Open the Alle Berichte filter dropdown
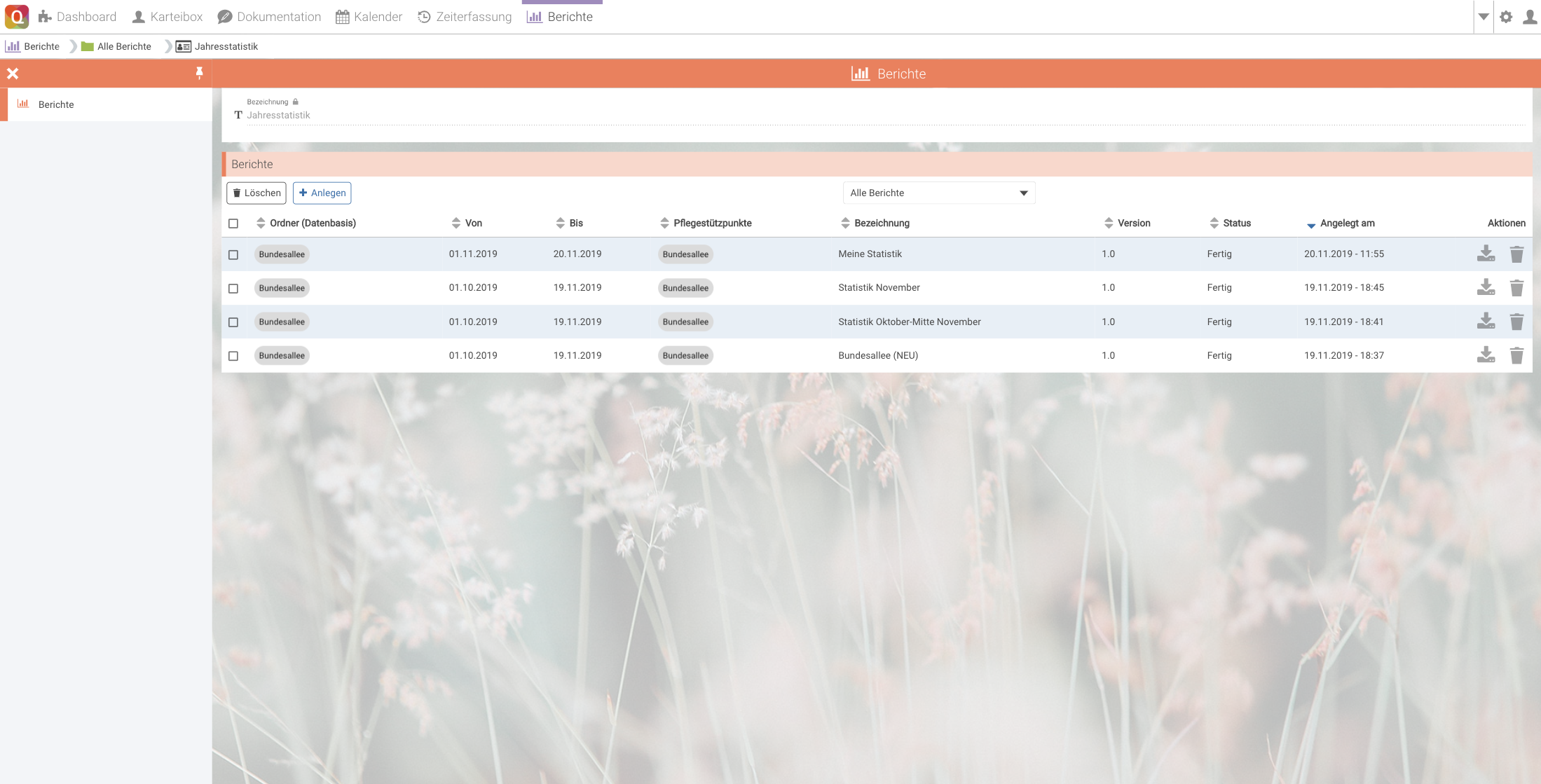Screen dimensions: 1541x784 (x=938, y=193)
